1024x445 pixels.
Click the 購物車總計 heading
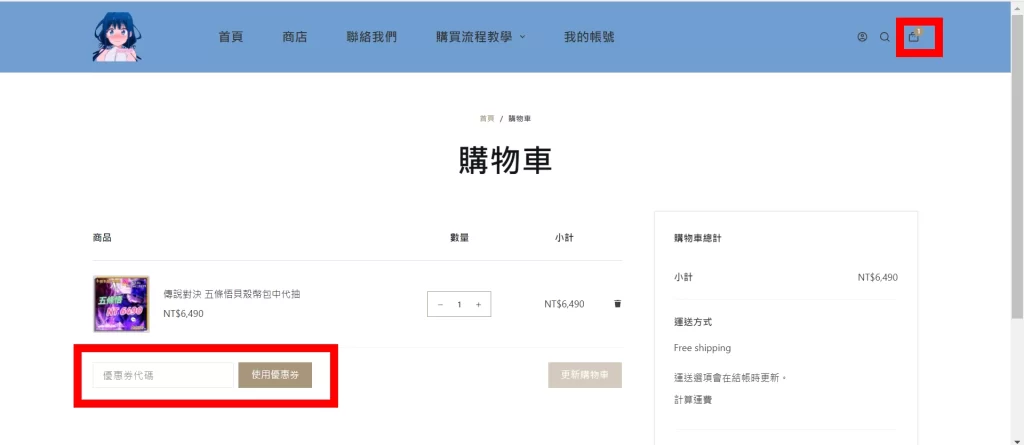697,239
